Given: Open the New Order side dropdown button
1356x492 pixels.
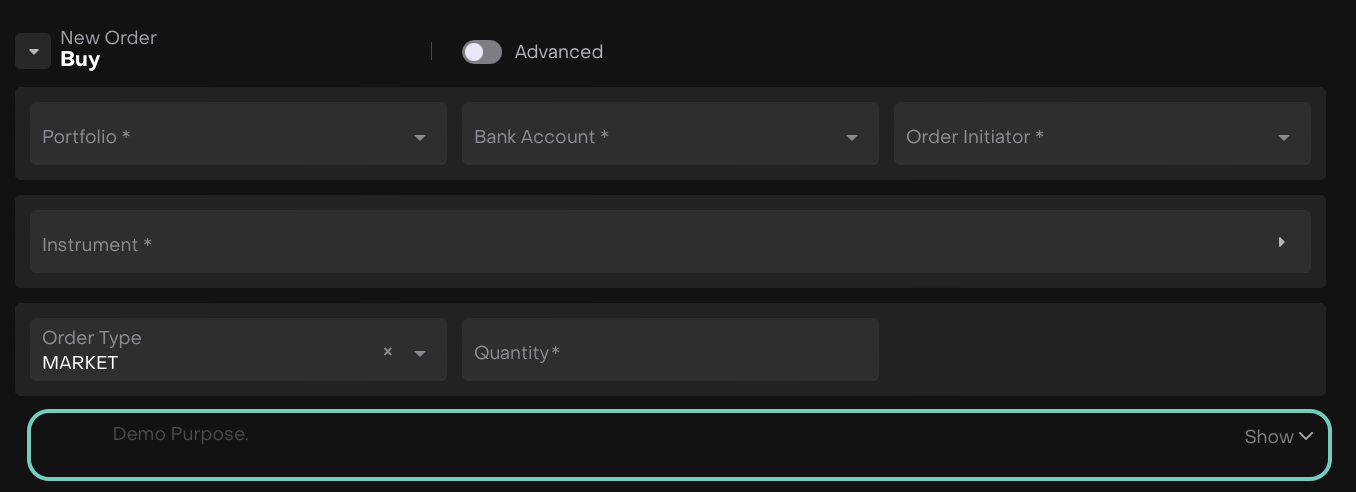Looking at the screenshot, I should (33, 51).
